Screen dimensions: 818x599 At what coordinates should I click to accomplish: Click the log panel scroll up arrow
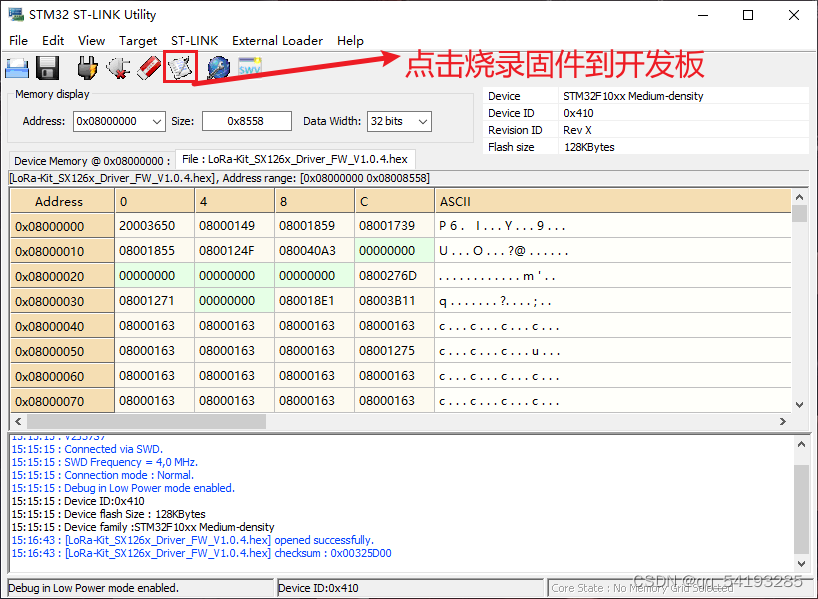coord(802,444)
